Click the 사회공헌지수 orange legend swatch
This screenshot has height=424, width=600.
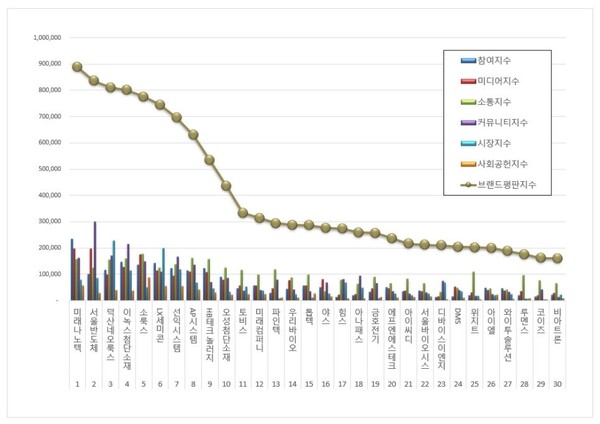(x=468, y=164)
